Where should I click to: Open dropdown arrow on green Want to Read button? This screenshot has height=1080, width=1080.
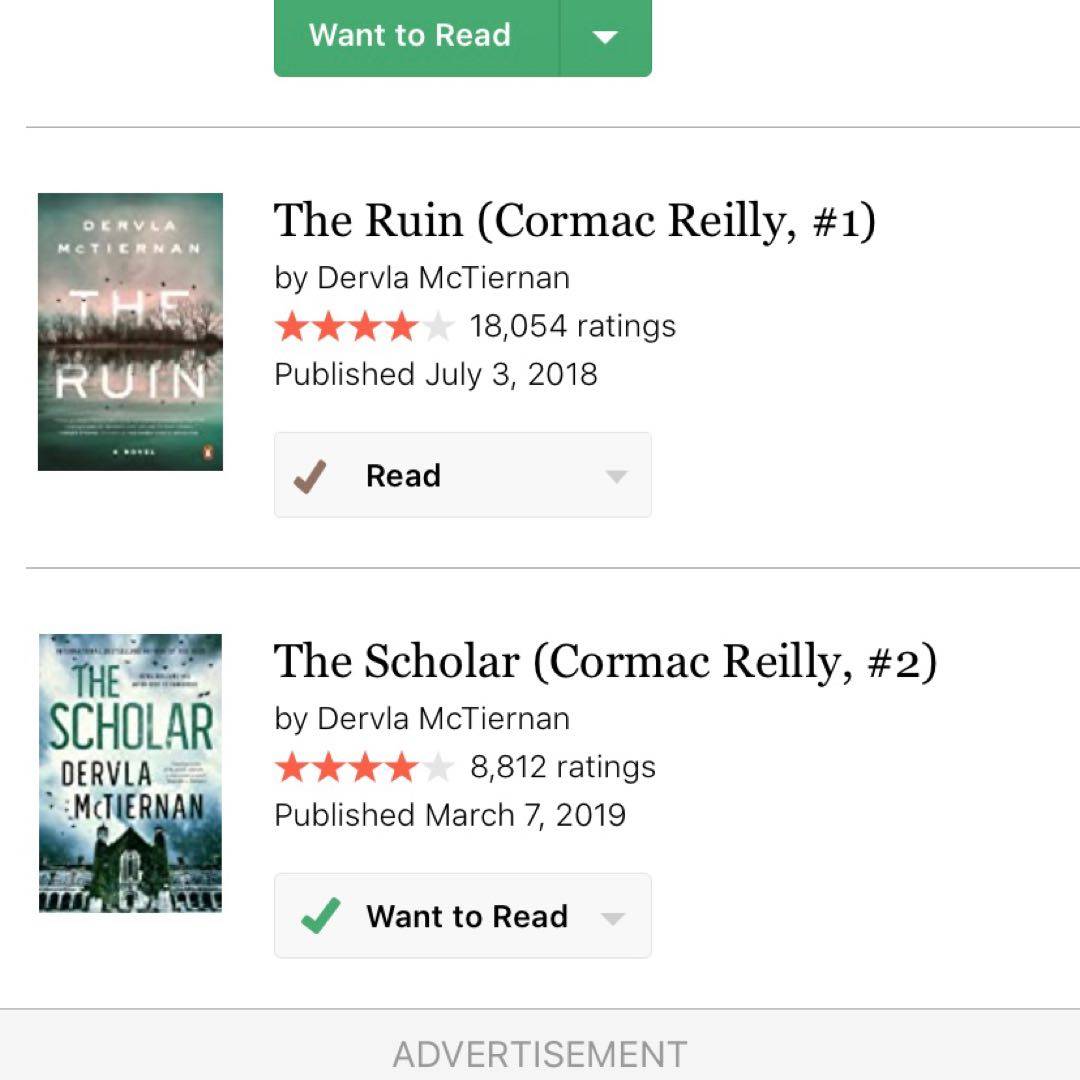click(605, 37)
